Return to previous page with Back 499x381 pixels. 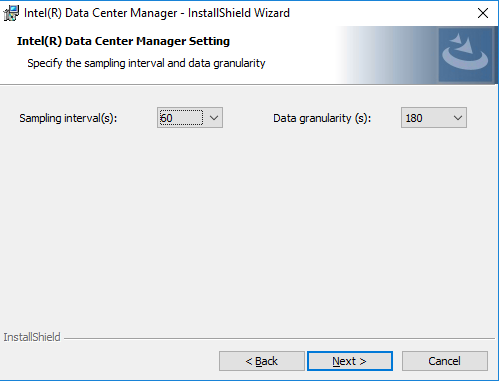(262, 361)
